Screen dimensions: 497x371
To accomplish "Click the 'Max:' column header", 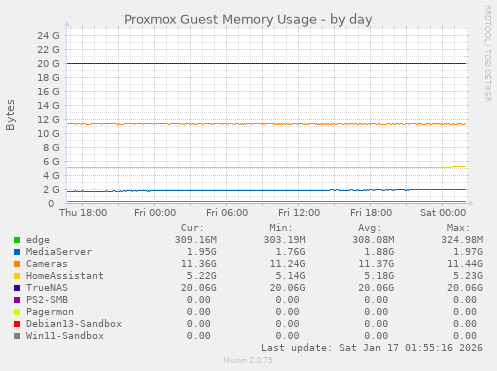I will [x=458, y=228].
